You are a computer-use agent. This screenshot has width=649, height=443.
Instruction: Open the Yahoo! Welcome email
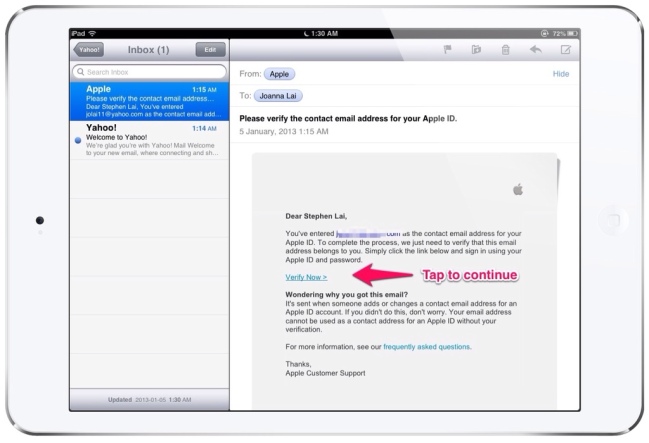point(149,140)
